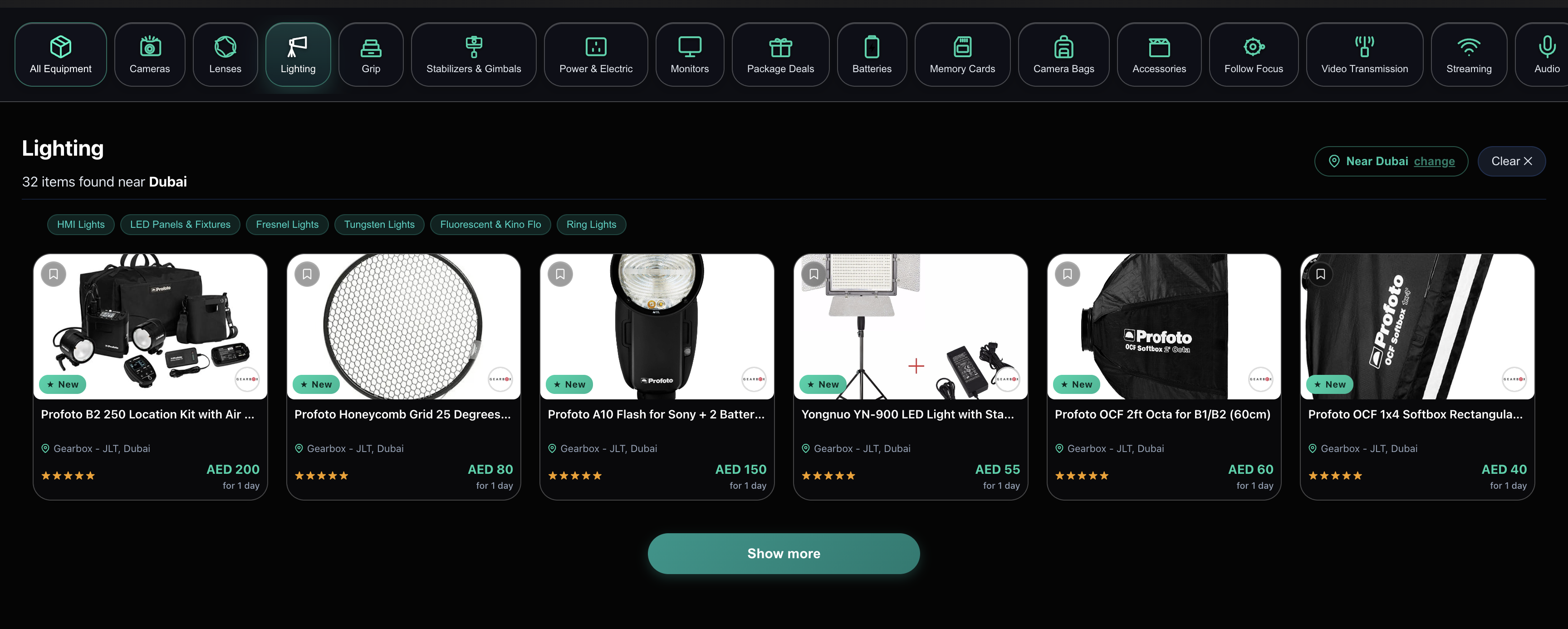1568x629 pixels.
Task: Bookmark the Profoto B2 250 Location Kit
Action: pos(54,274)
